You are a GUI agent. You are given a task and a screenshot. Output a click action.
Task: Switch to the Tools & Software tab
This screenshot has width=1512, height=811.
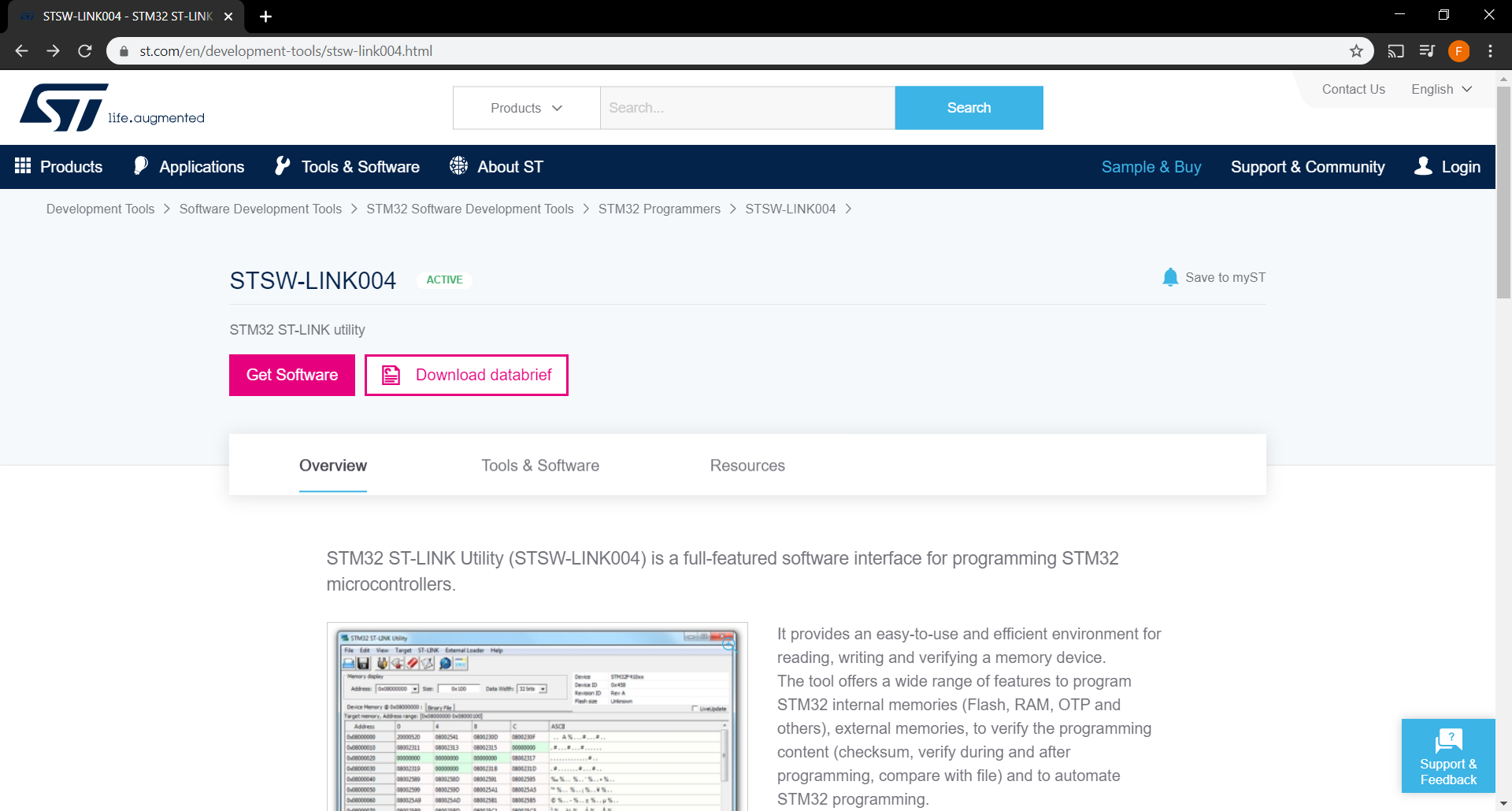click(540, 465)
